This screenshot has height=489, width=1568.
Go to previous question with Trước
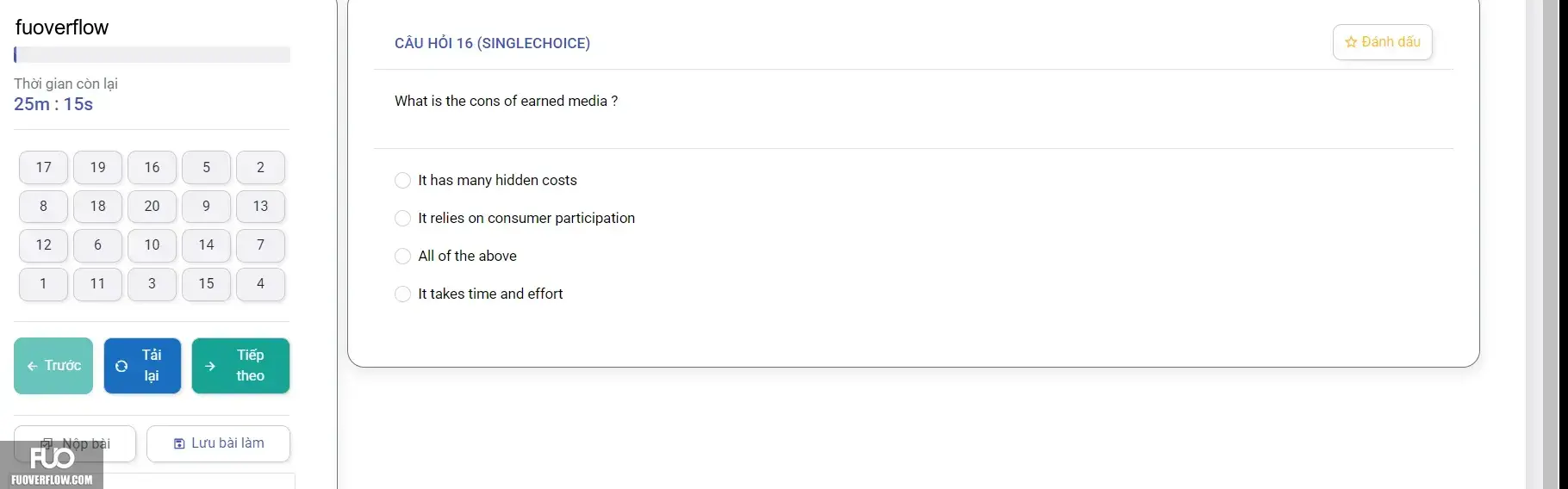[x=53, y=366]
